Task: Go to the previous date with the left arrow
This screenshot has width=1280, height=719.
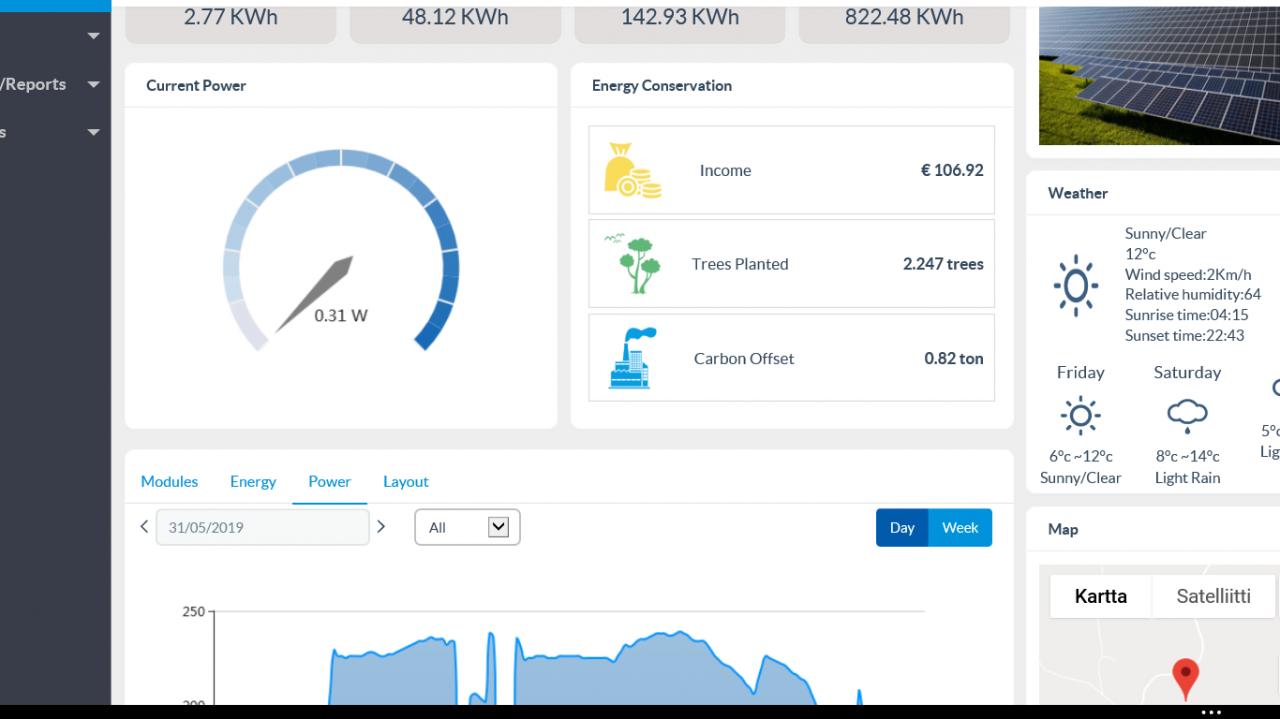Action: click(144, 526)
